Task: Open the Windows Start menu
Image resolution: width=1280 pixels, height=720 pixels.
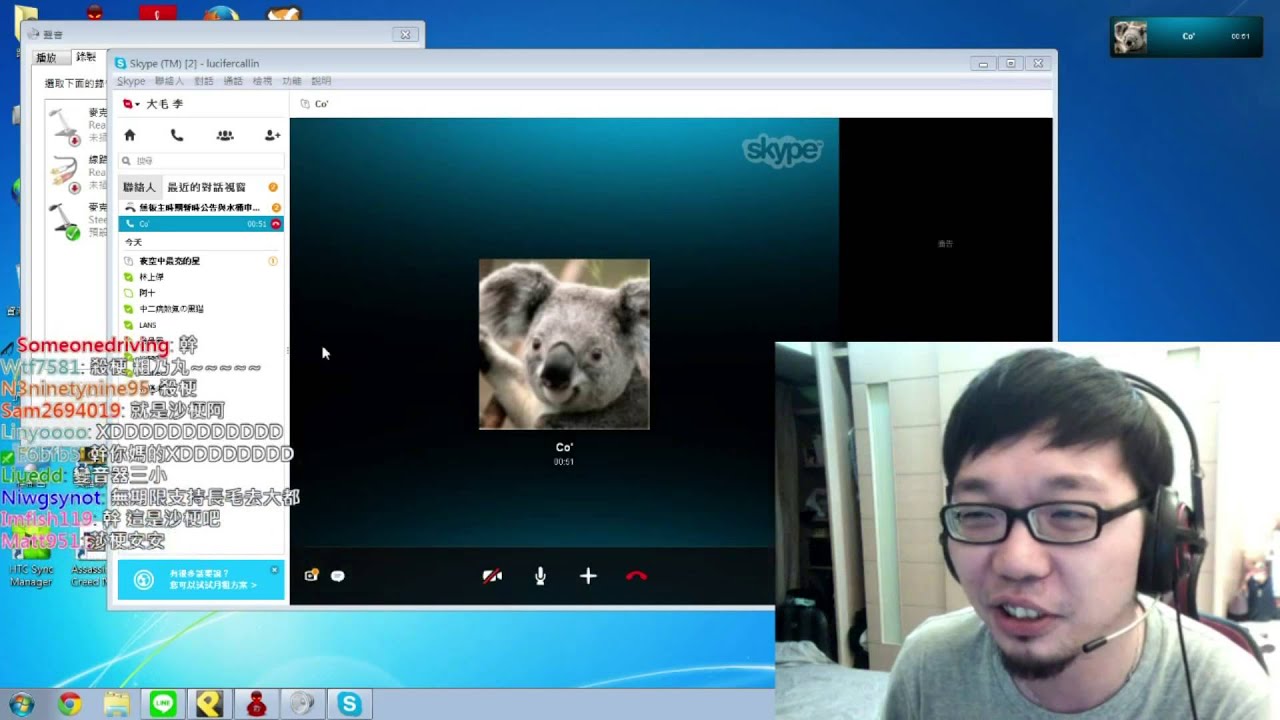Action: point(21,704)
